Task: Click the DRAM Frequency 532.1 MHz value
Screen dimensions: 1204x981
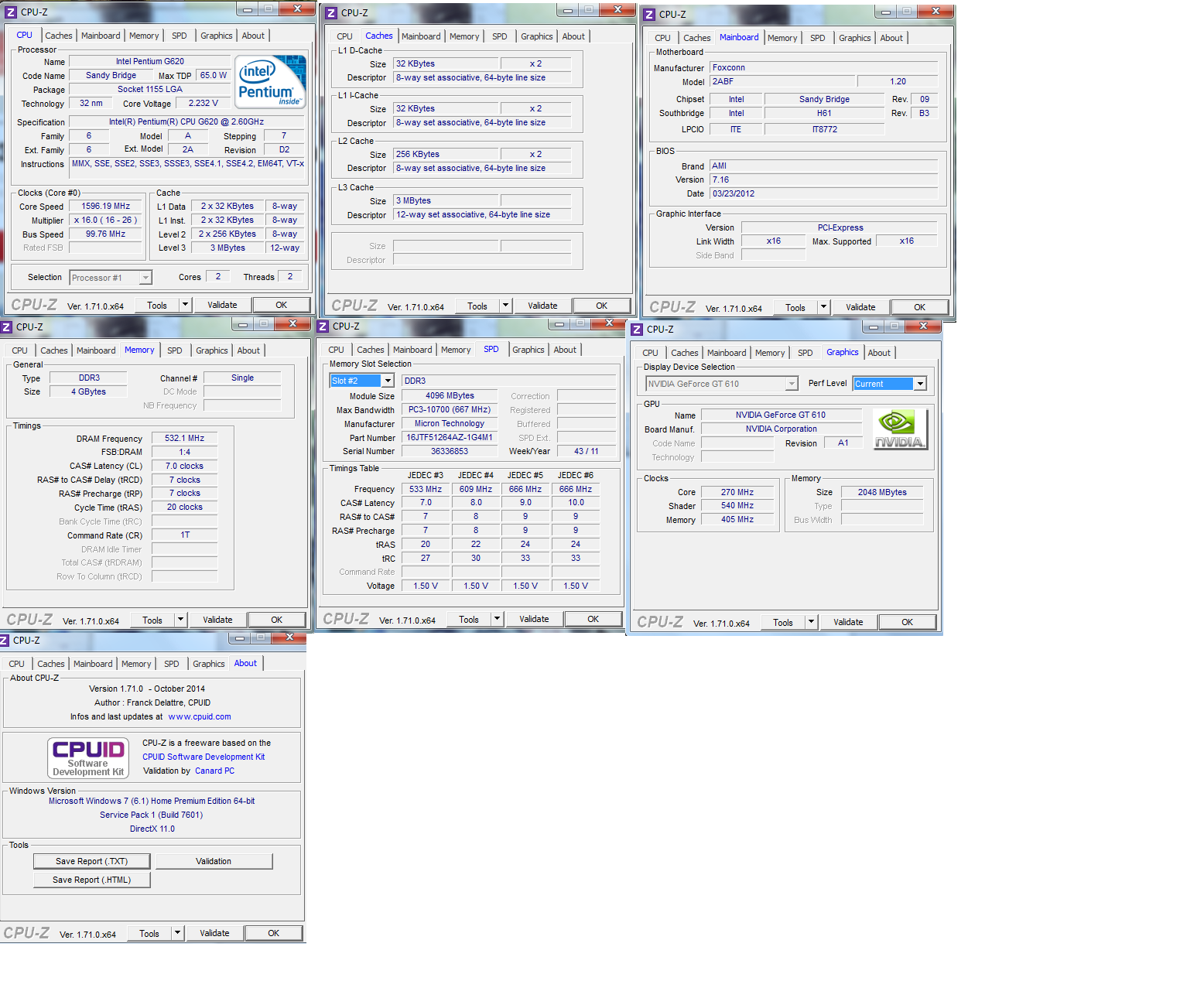Action: pyautogui.click(x=184, y=438)
